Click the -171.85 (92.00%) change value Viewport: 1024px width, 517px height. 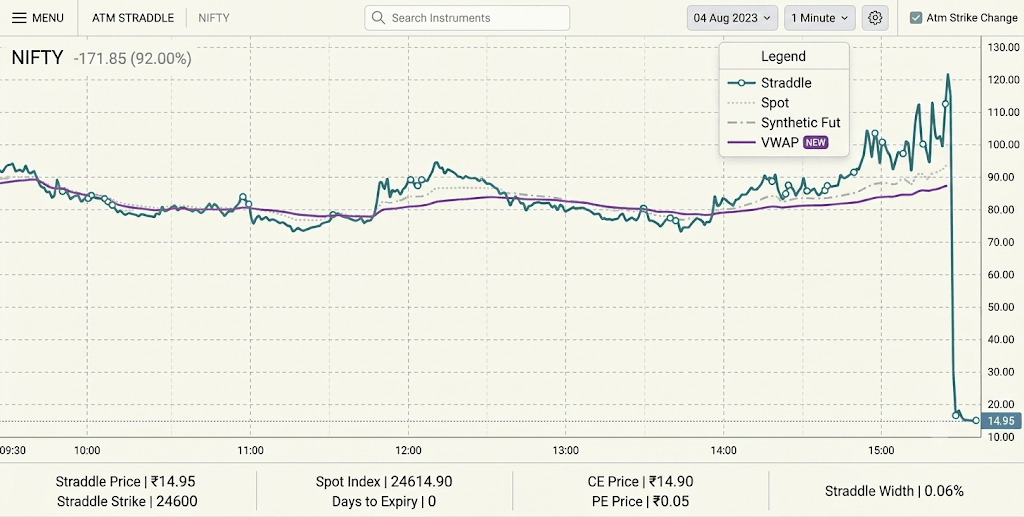pyautogui.click(x=133, y=59)
